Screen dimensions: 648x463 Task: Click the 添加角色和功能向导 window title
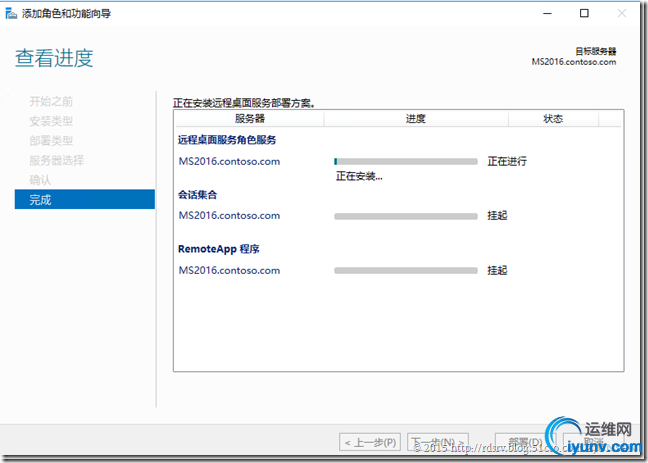[x=67, y=14]
